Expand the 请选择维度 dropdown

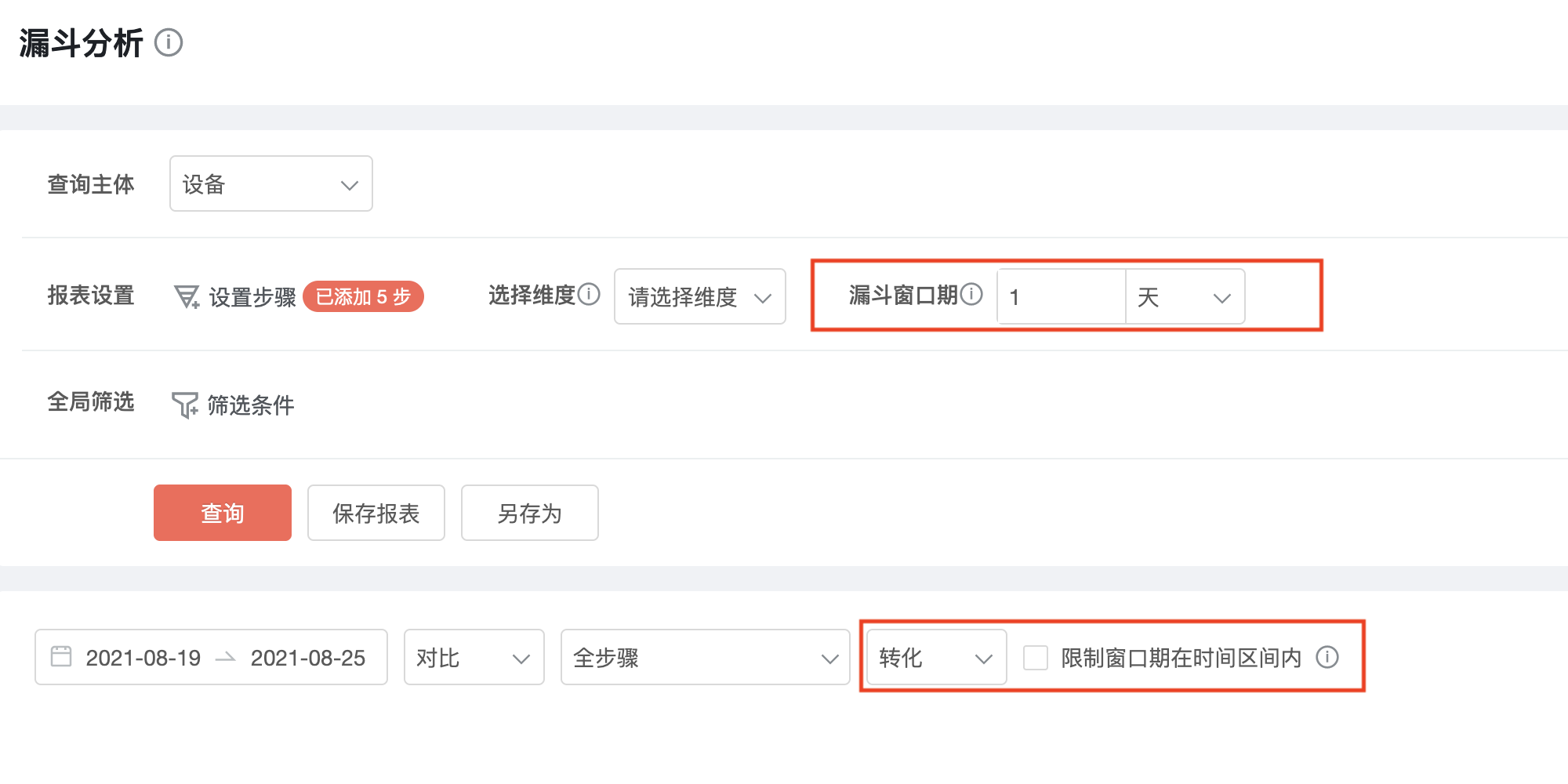tap(700, 296)
